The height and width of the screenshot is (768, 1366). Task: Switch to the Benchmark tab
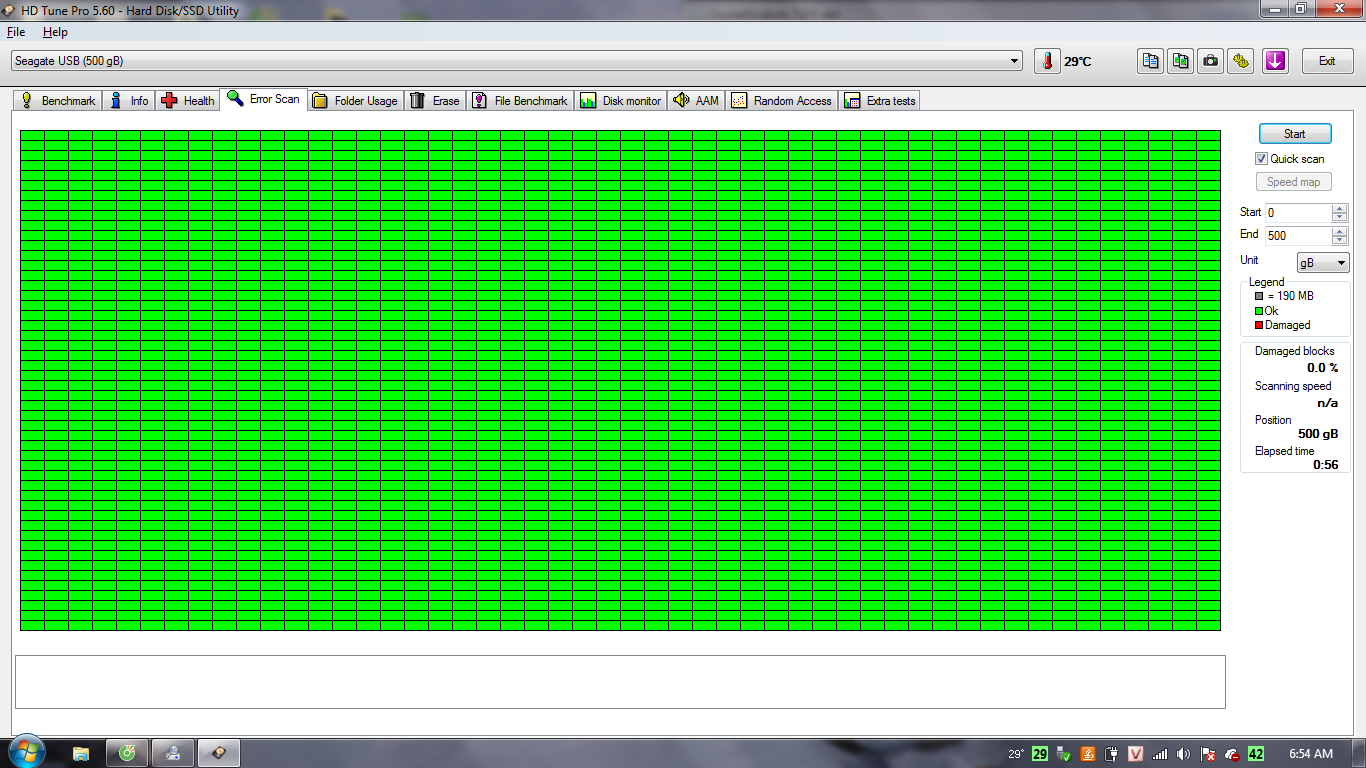(x=58, y=101)
